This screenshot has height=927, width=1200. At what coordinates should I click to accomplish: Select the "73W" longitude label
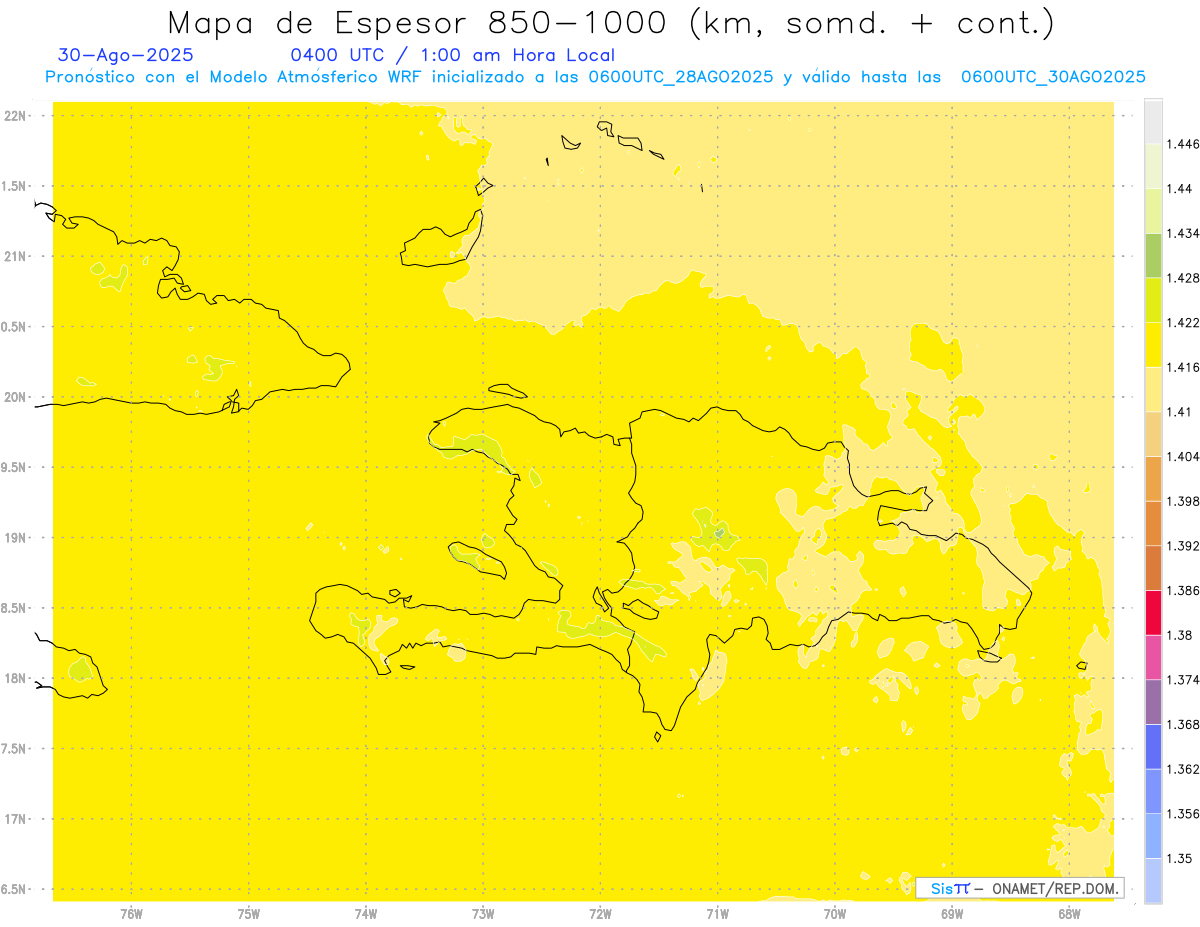point(483,914)
